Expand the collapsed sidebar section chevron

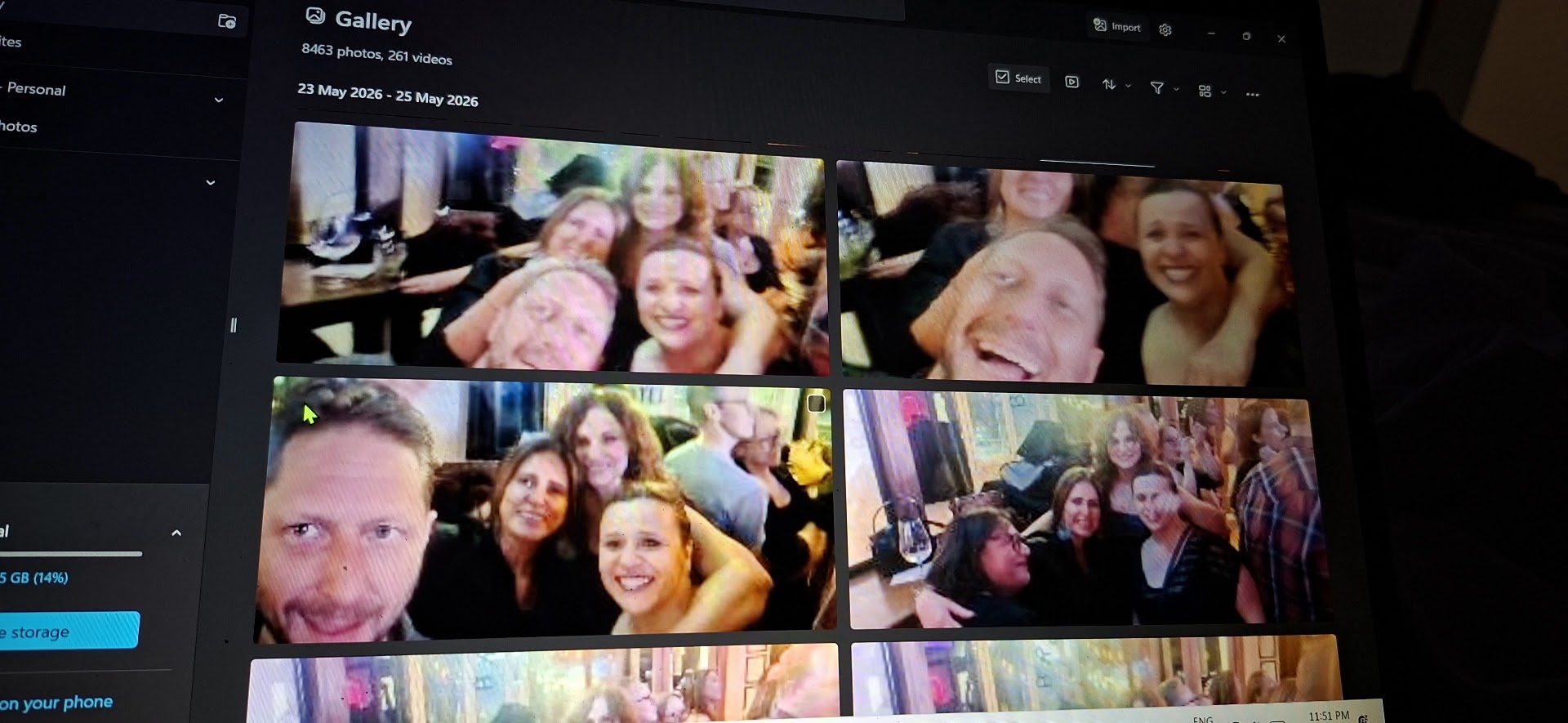click(x=211, y=182)
